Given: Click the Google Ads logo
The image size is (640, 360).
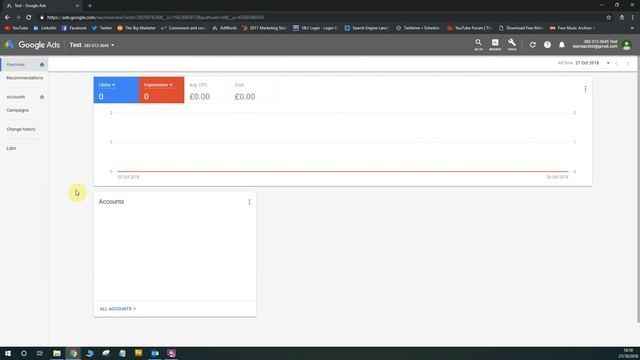Looking at the screenshot, I should pos(32,45).
